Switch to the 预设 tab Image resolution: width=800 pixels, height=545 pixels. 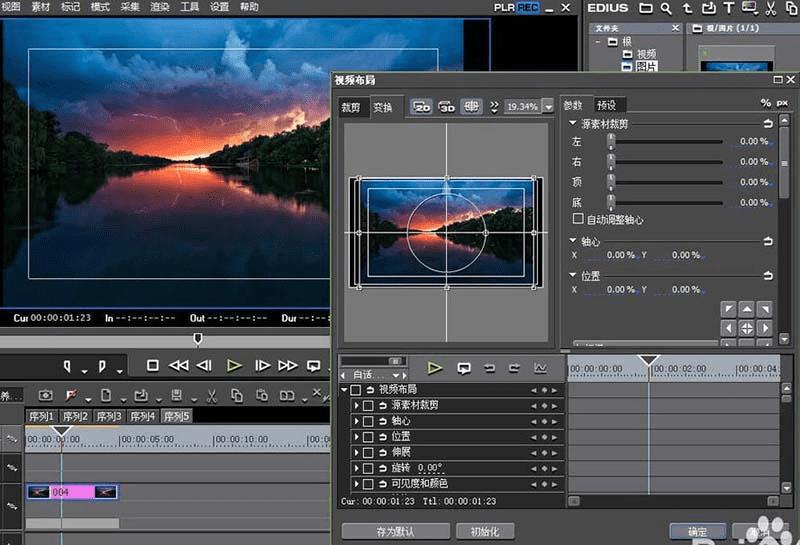click(606, 104)
